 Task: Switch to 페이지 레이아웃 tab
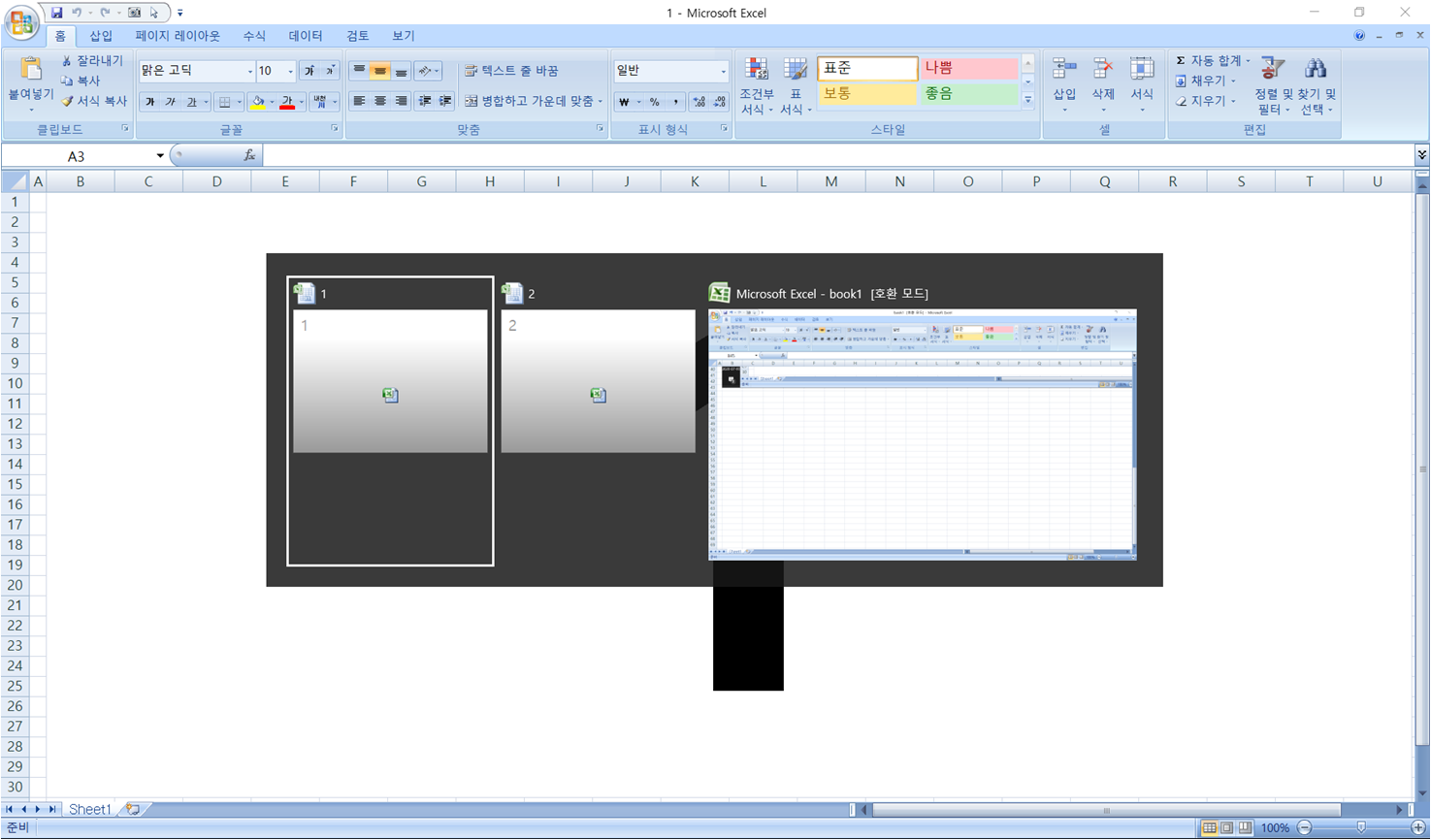pyautogui.click(x=178, y=36)
